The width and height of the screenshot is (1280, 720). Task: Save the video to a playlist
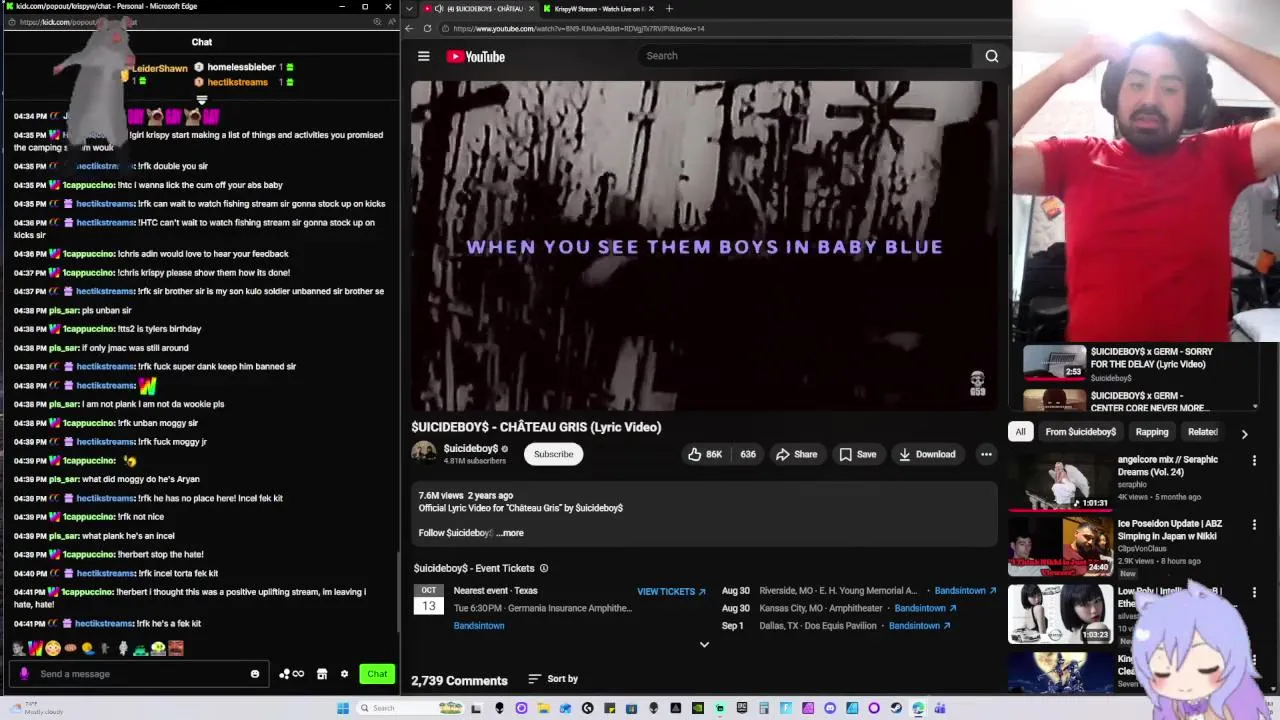click(858, 454)
